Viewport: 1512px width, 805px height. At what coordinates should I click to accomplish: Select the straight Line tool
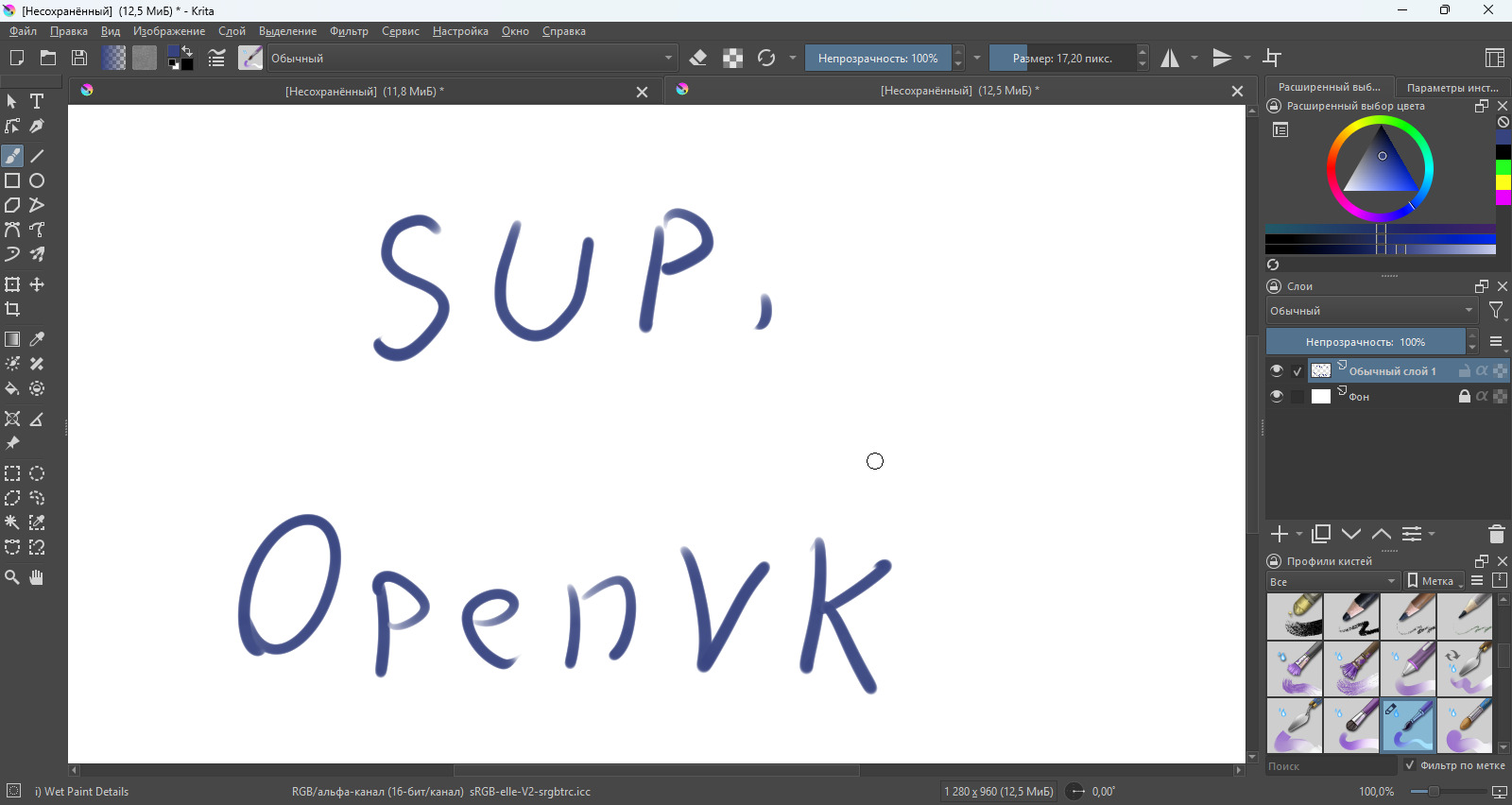pos(37,156)
